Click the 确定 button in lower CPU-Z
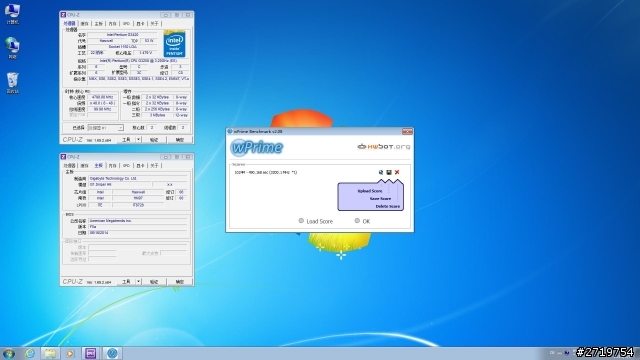This screenshot has height=360, width=640. point(180,282)
